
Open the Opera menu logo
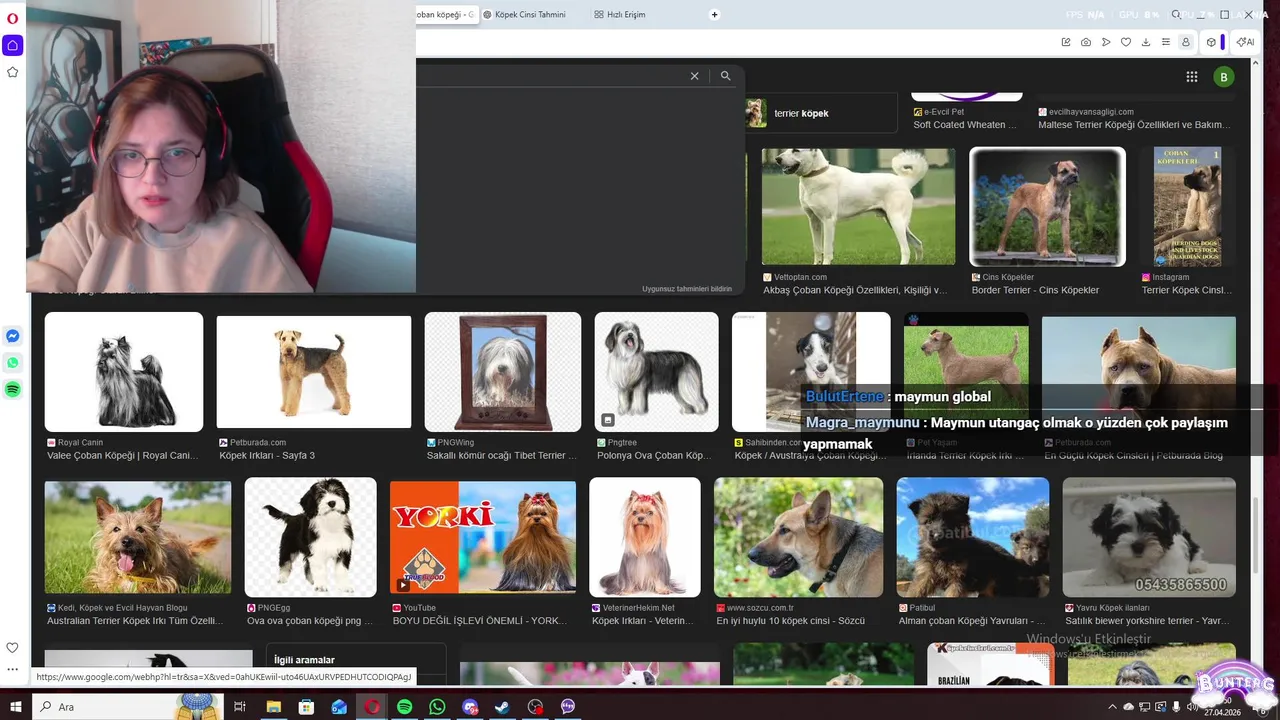[x=12, y=18]
